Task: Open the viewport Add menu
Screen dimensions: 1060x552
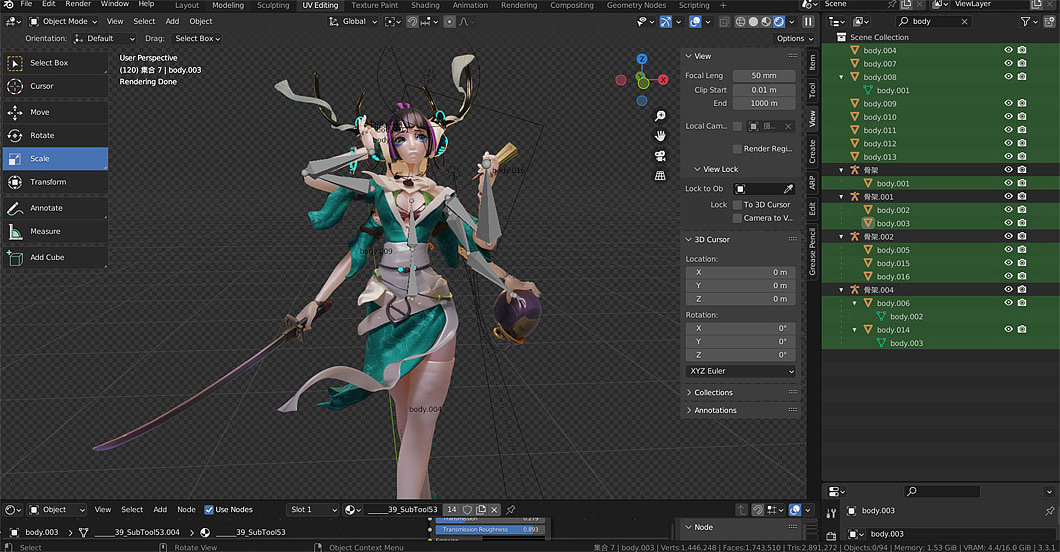Action: click(172, 22)
